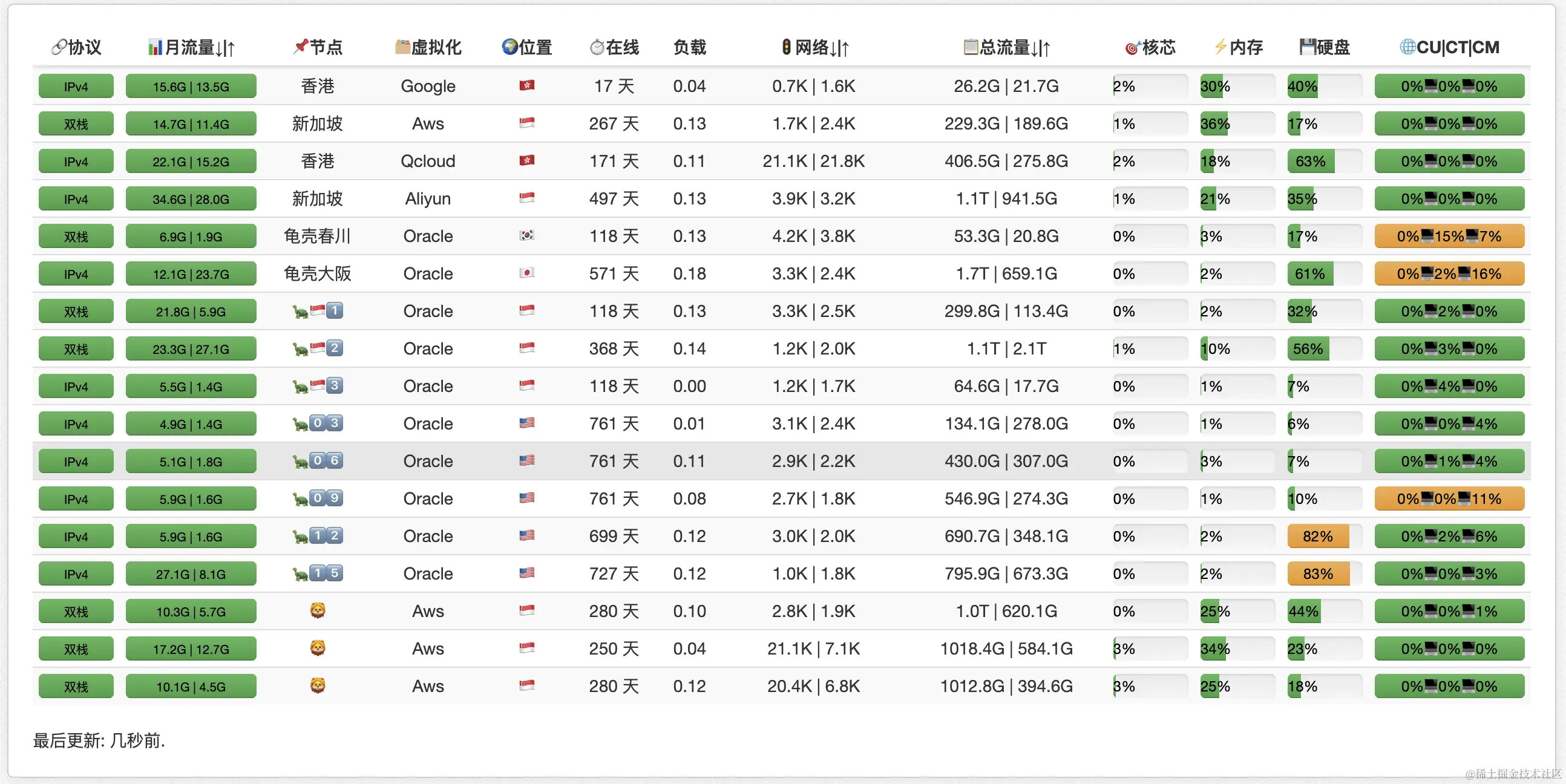The image size is (1566, 784).
Task: Click the turtle 06 node icon
Action: [x=317, y=462]
